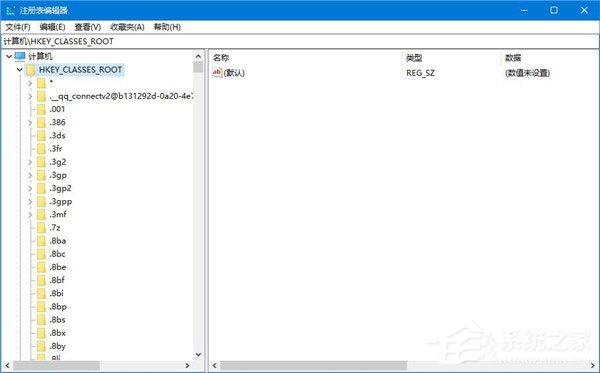This screenshot has width=600, height=373.
Task: Click the tree pane vertical scrollbar thumb
Action: coord(198,67)
